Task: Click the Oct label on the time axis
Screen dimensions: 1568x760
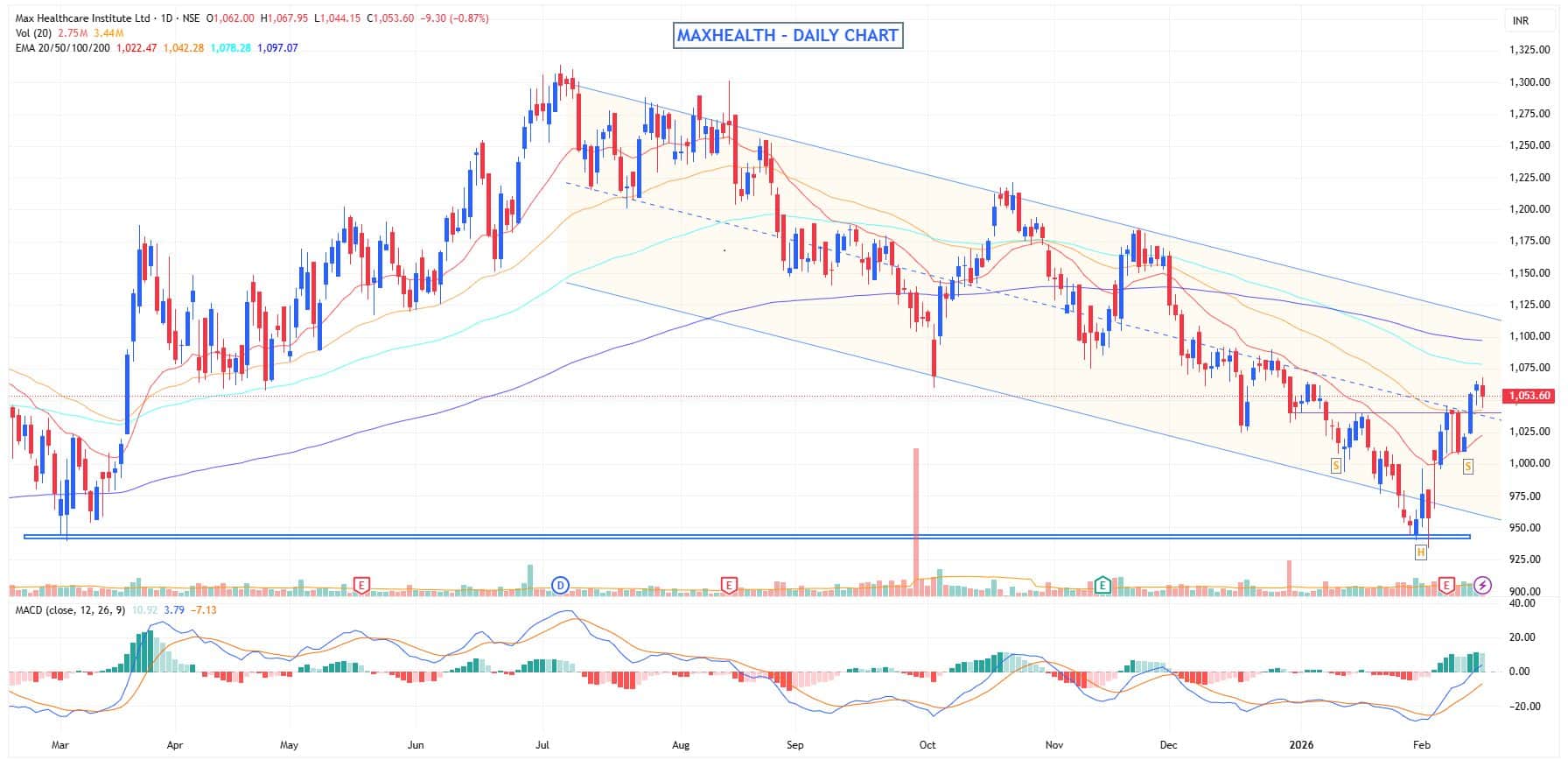Action: 927,745
